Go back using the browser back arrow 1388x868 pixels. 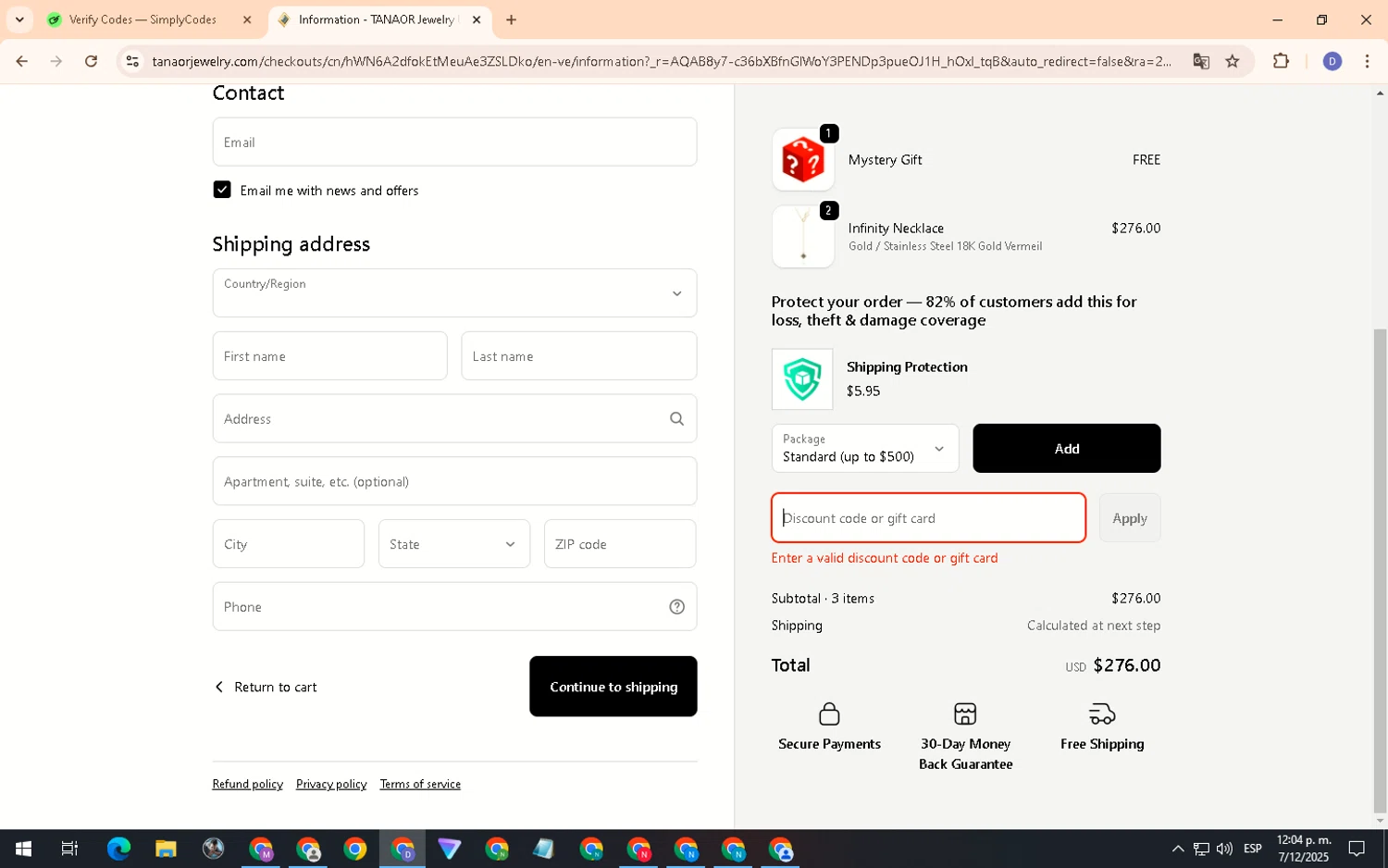pyautogui.click(x=21, y=61)
